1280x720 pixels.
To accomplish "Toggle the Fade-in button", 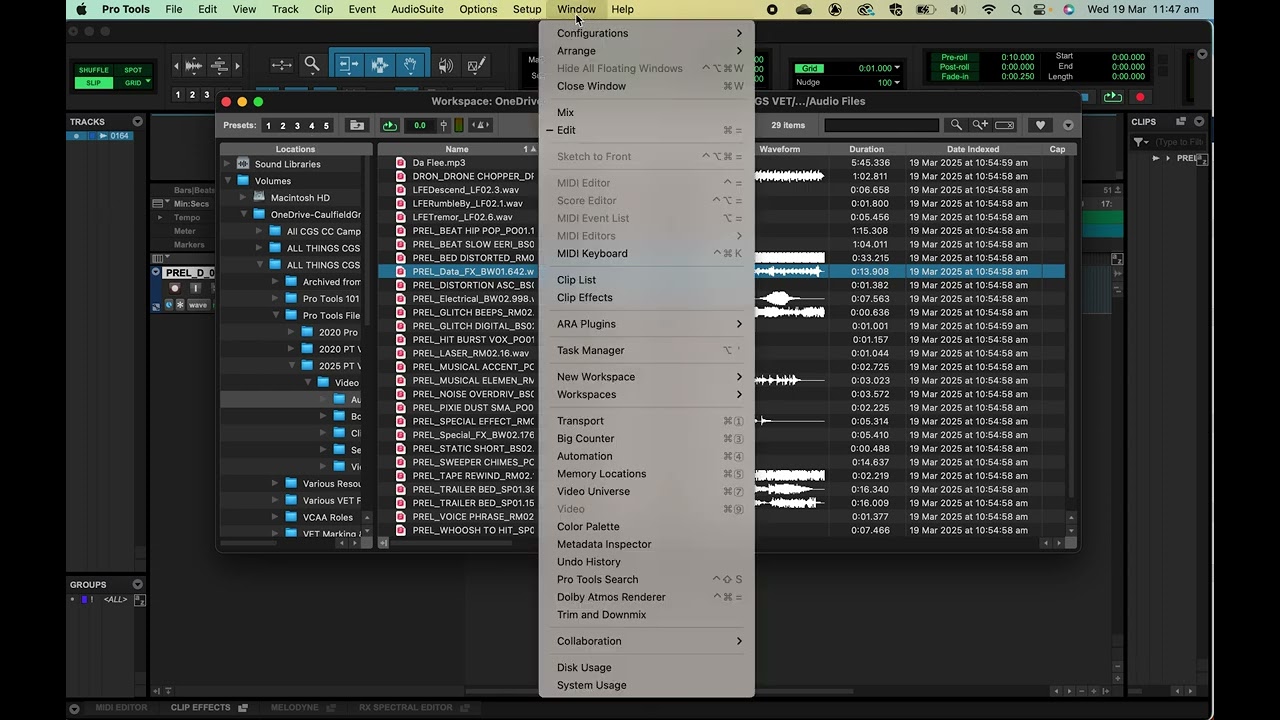I will click(x=954, y=76).
